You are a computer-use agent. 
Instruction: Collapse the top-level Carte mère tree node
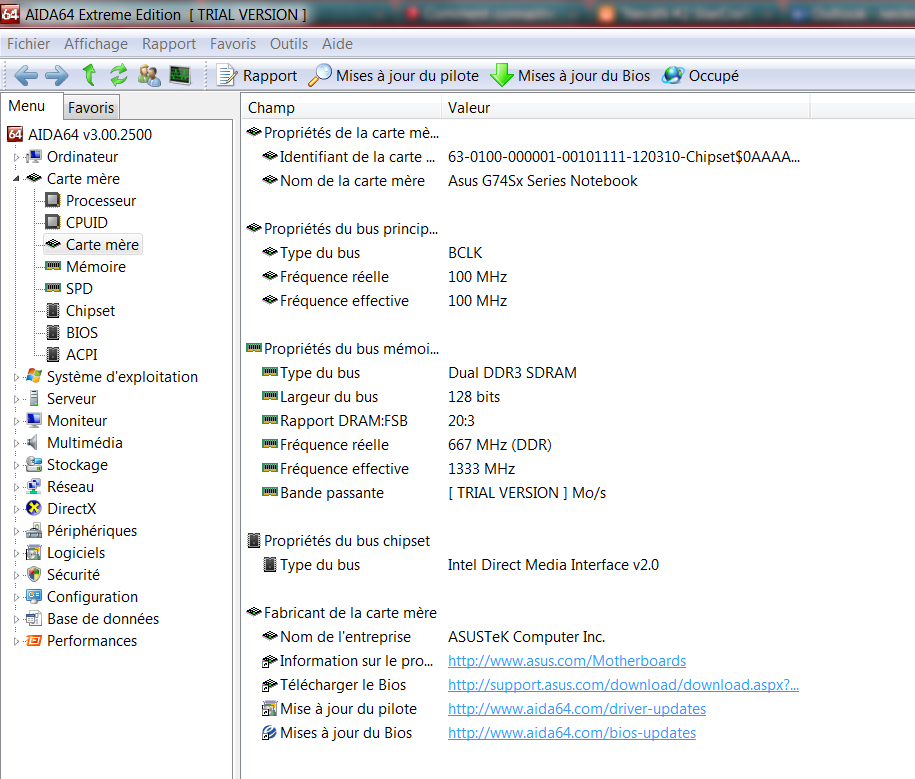click(16, 179)
